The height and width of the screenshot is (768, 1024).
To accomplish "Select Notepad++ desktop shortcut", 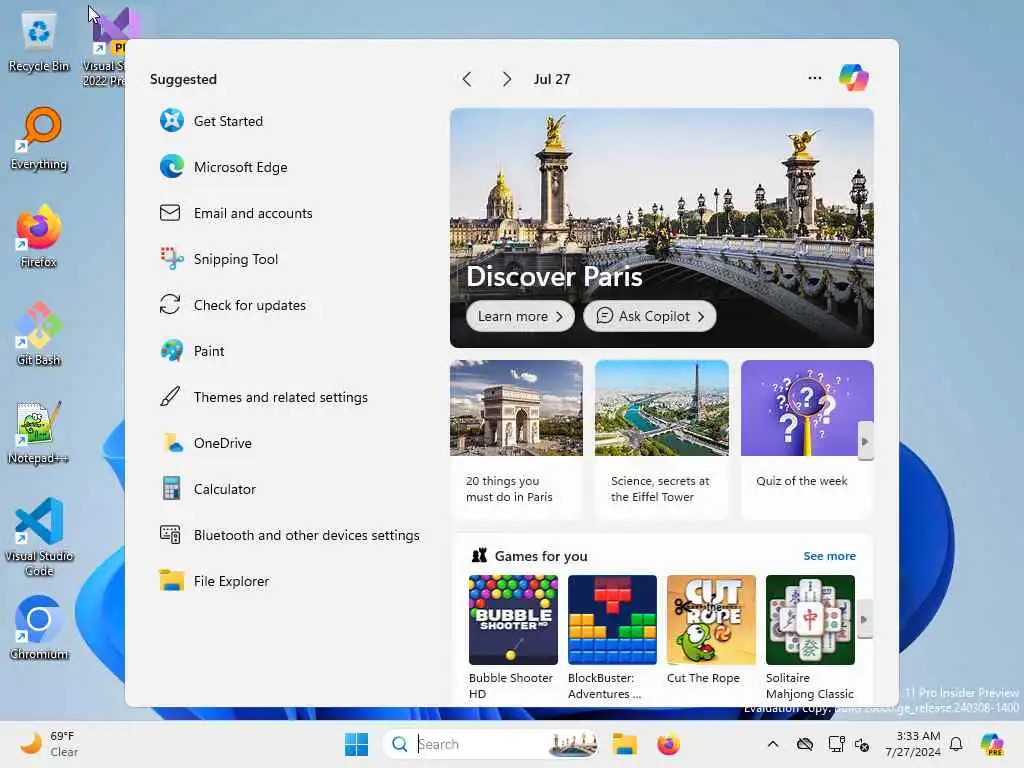I will point(39,432).
